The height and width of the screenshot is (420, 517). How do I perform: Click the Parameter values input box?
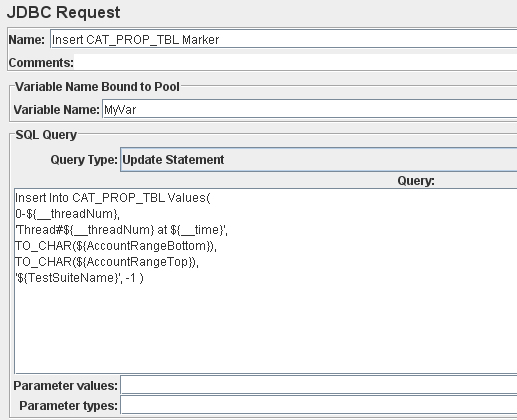tap(319, 385)
